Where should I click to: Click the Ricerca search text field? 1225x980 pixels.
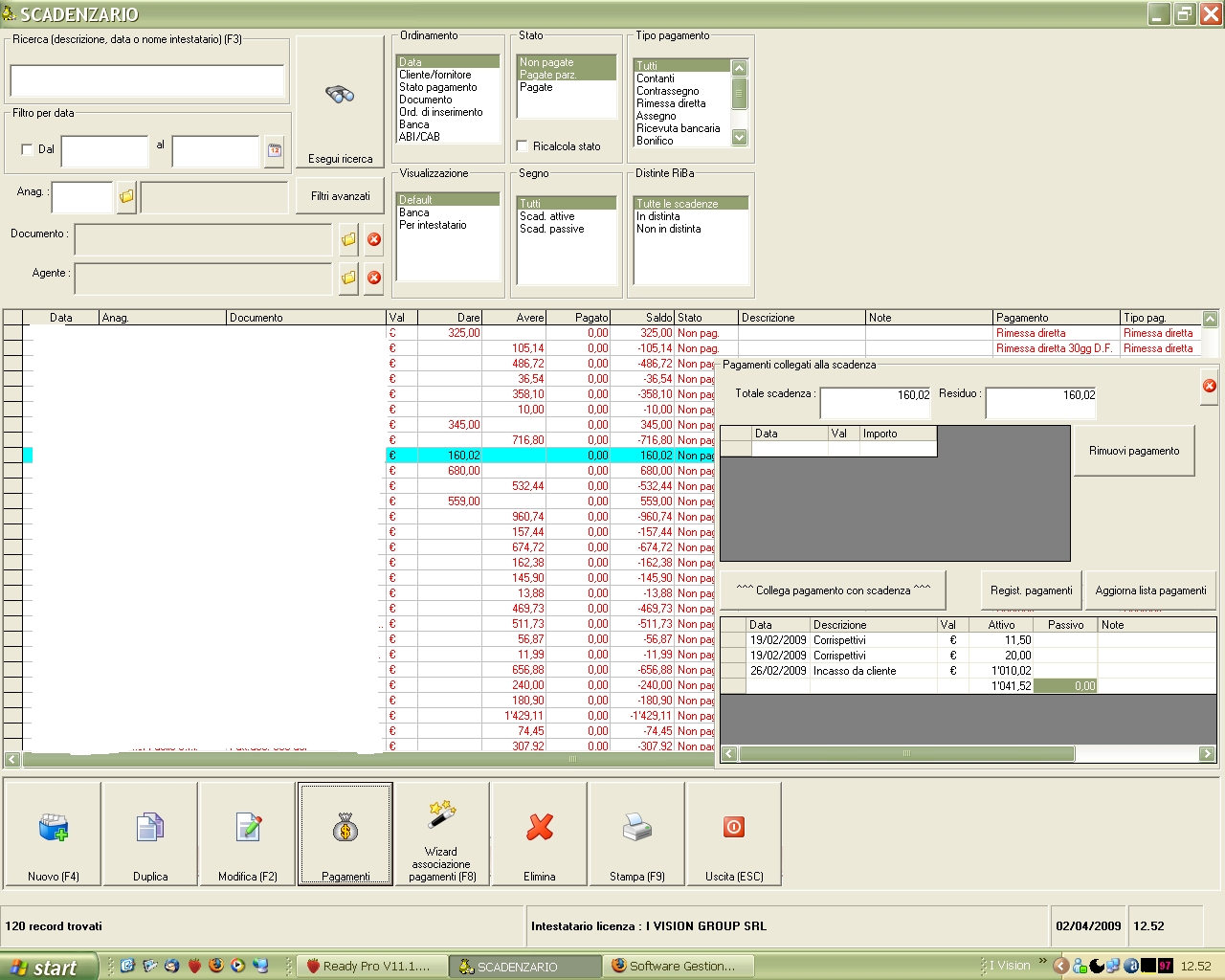point(147,81)
